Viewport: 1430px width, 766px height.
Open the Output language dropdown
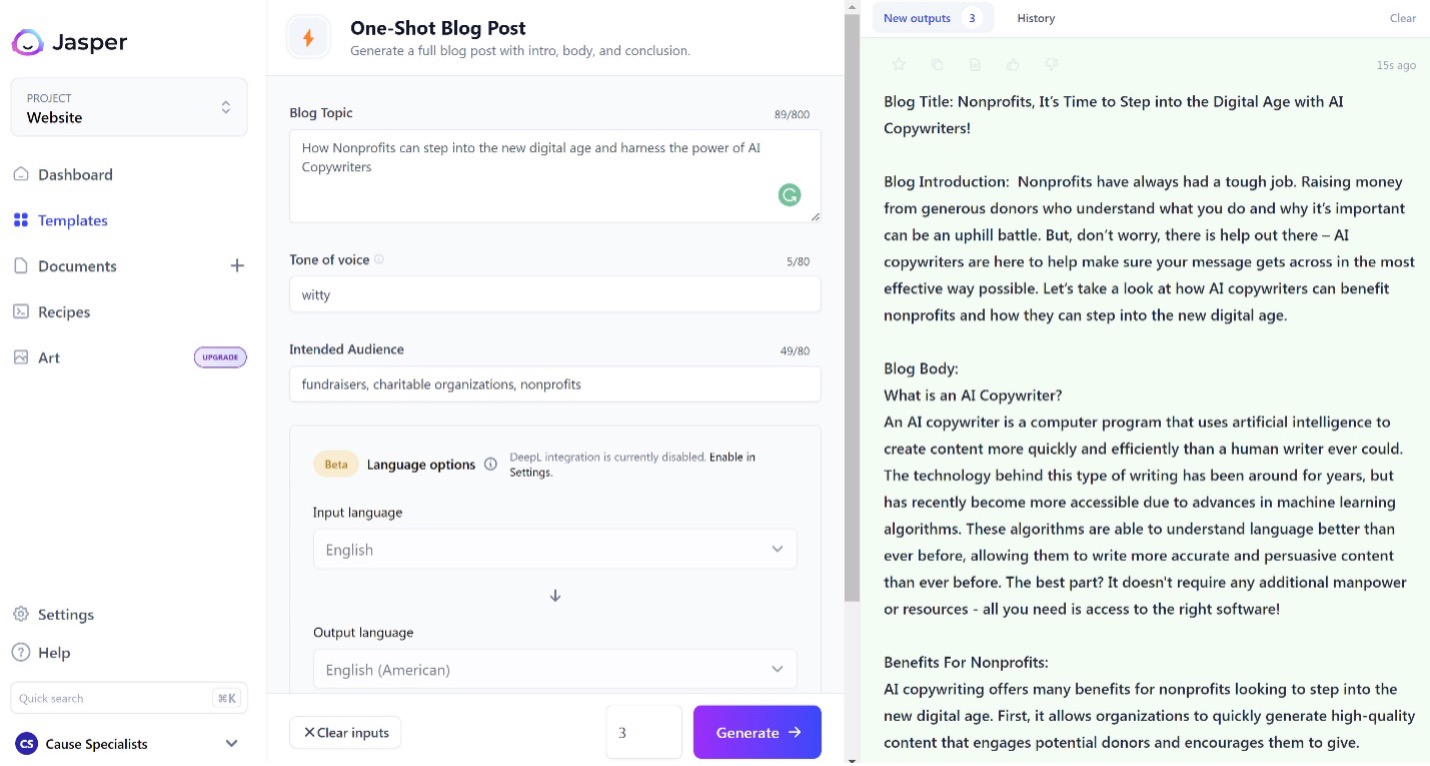coord(555,669)
